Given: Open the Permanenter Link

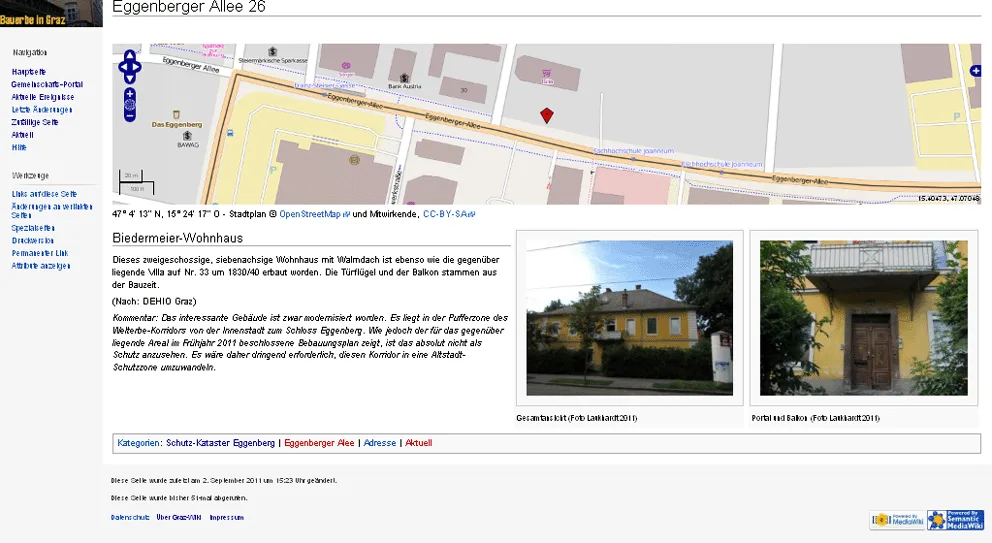Looking at the screenshot, I should [x=40, y=253].
